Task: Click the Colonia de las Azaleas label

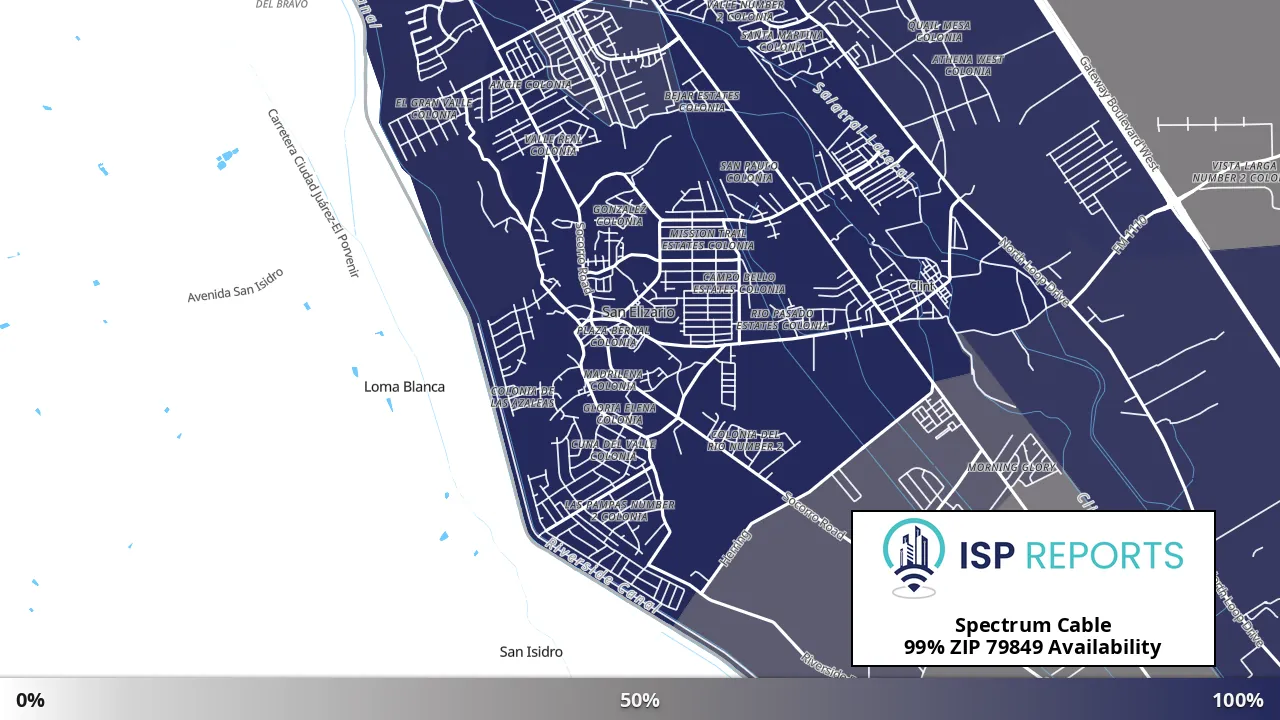Action: click(x=522, y=397)
